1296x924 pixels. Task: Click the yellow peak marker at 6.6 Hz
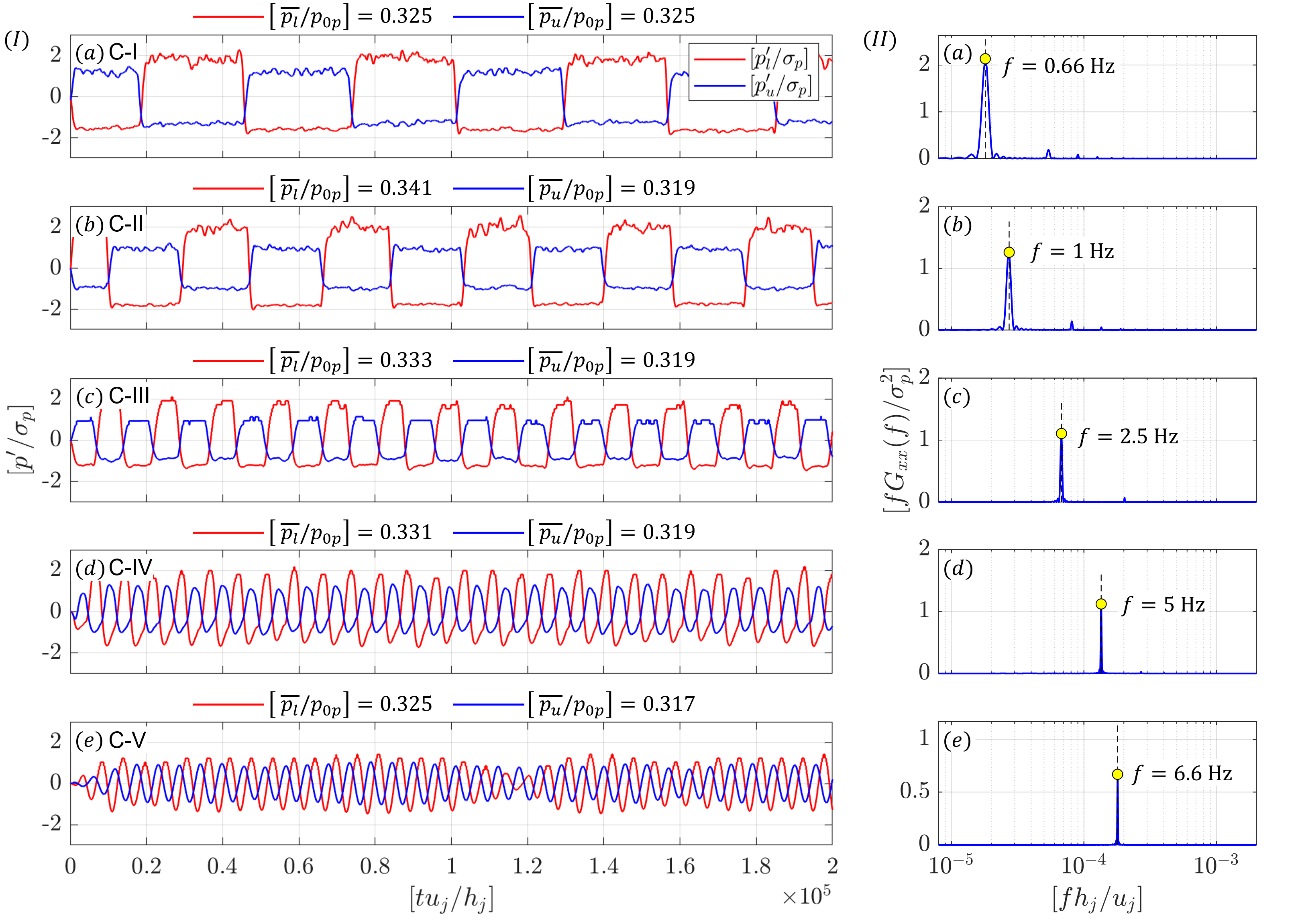coord(1117,774)
